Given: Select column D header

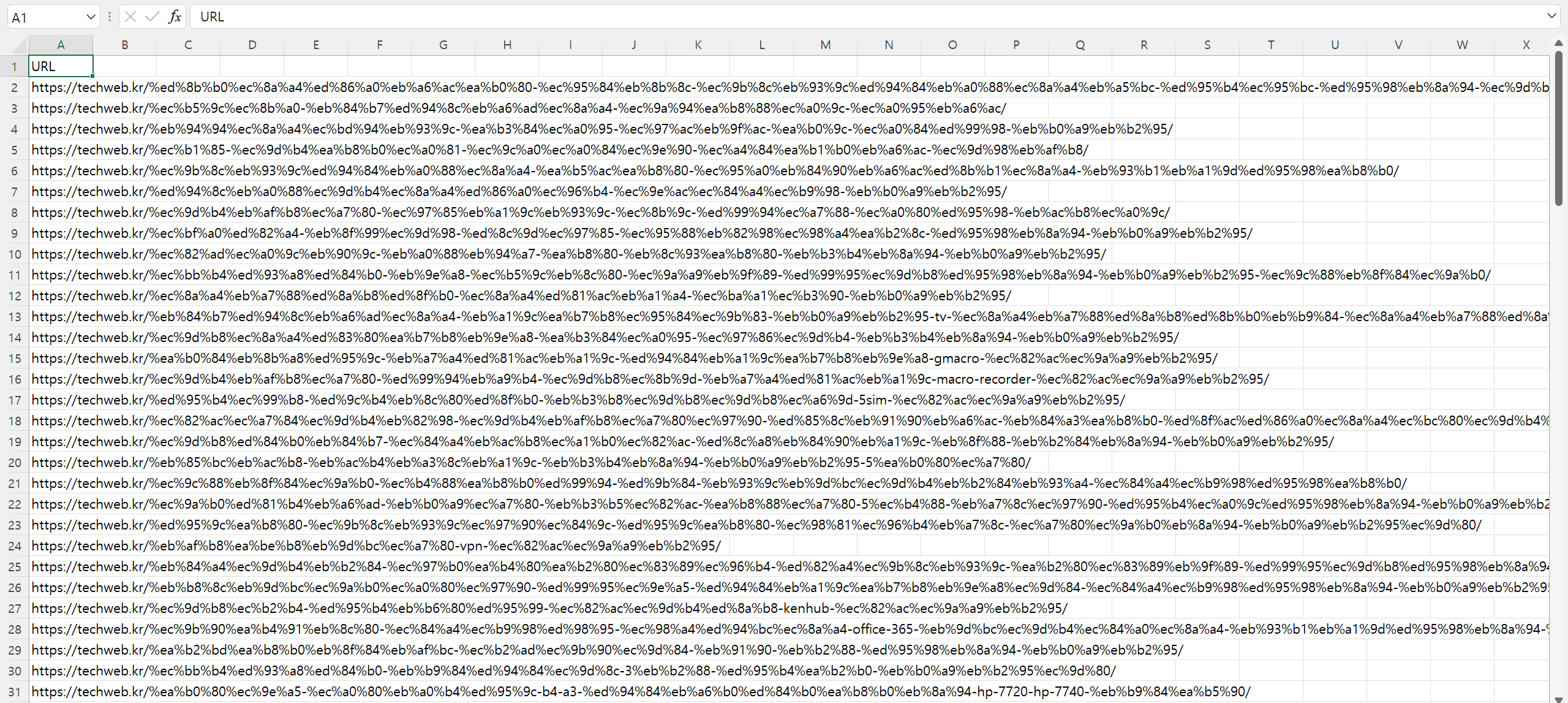Looking at the screenshot, I should (252, 45).
